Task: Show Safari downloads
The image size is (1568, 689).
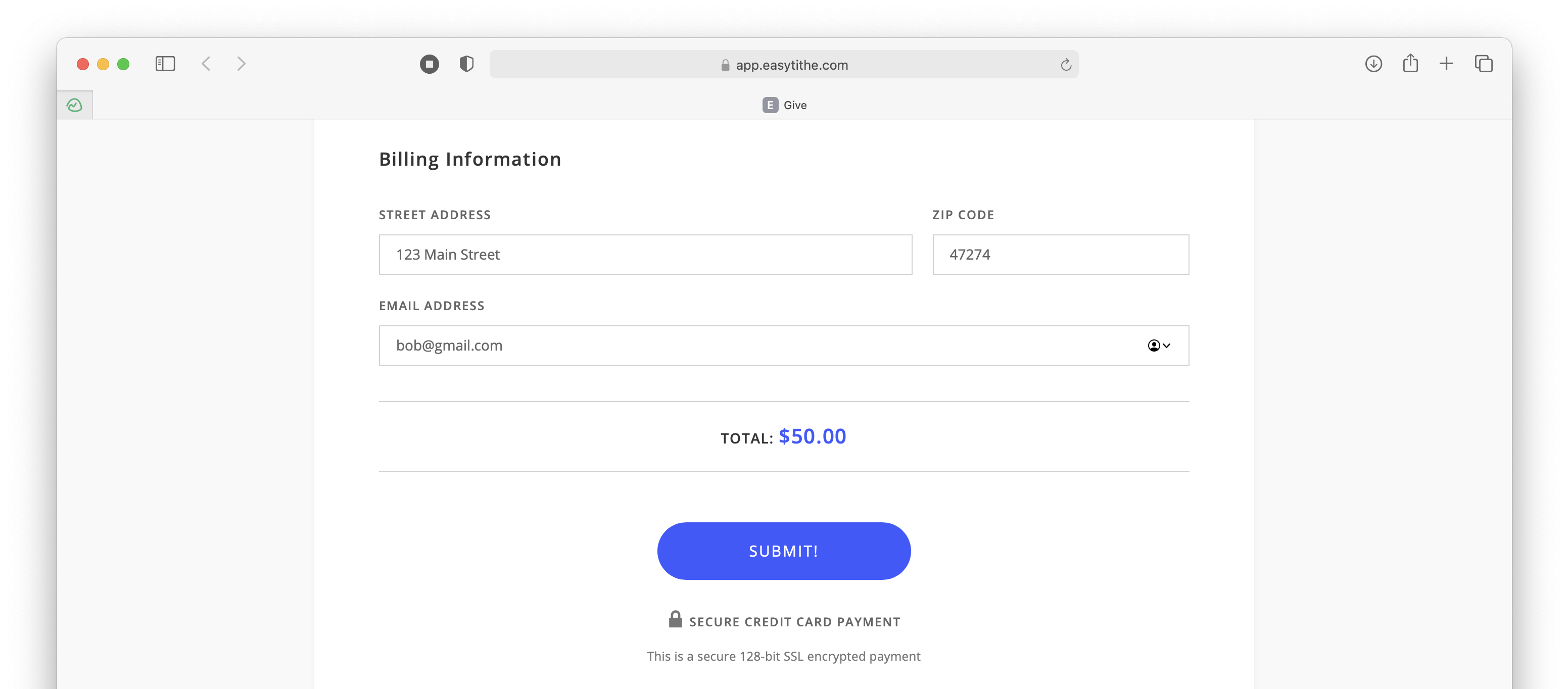Action: pos(1373,64)
